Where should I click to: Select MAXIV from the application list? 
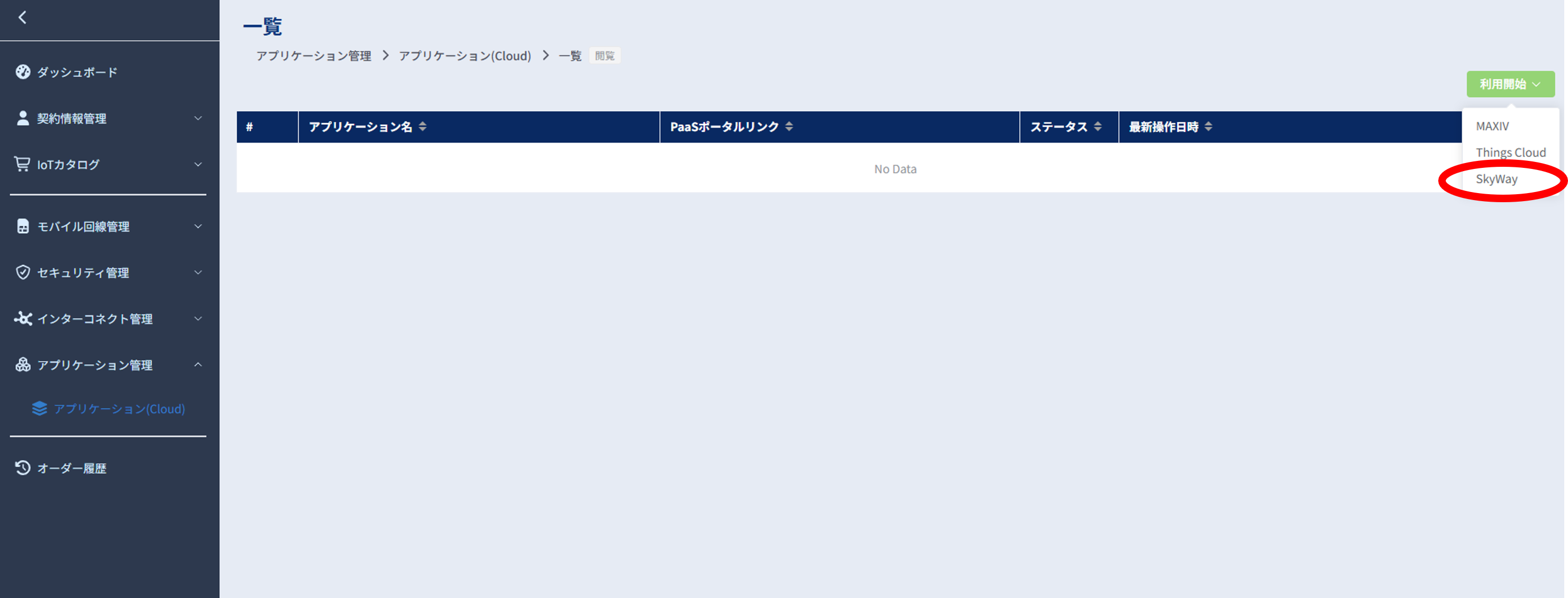1492,126
